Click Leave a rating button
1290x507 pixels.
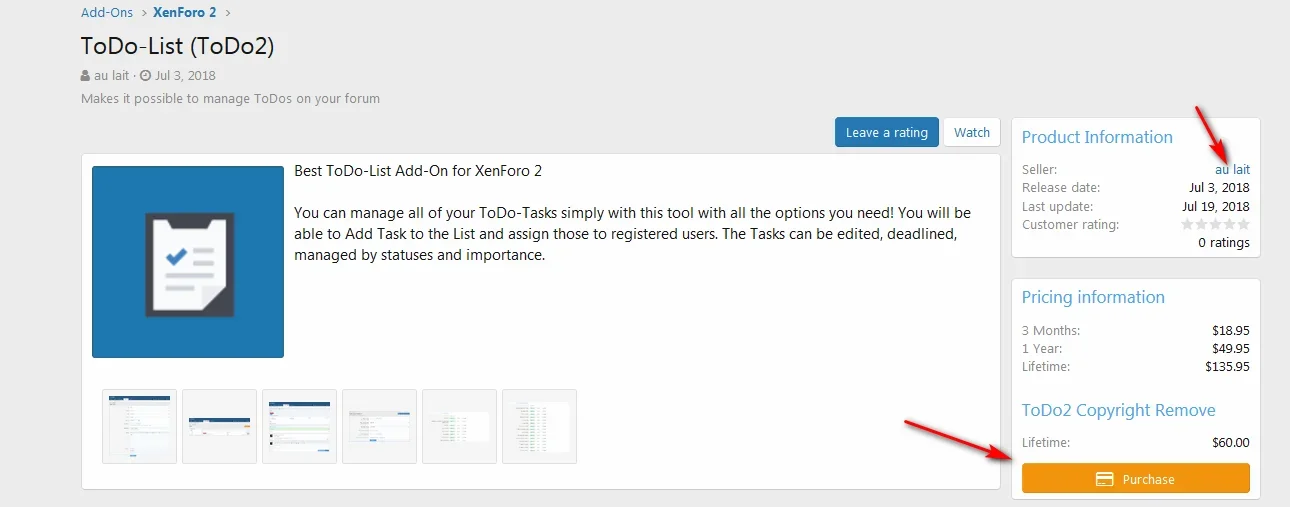coord(887,132)
